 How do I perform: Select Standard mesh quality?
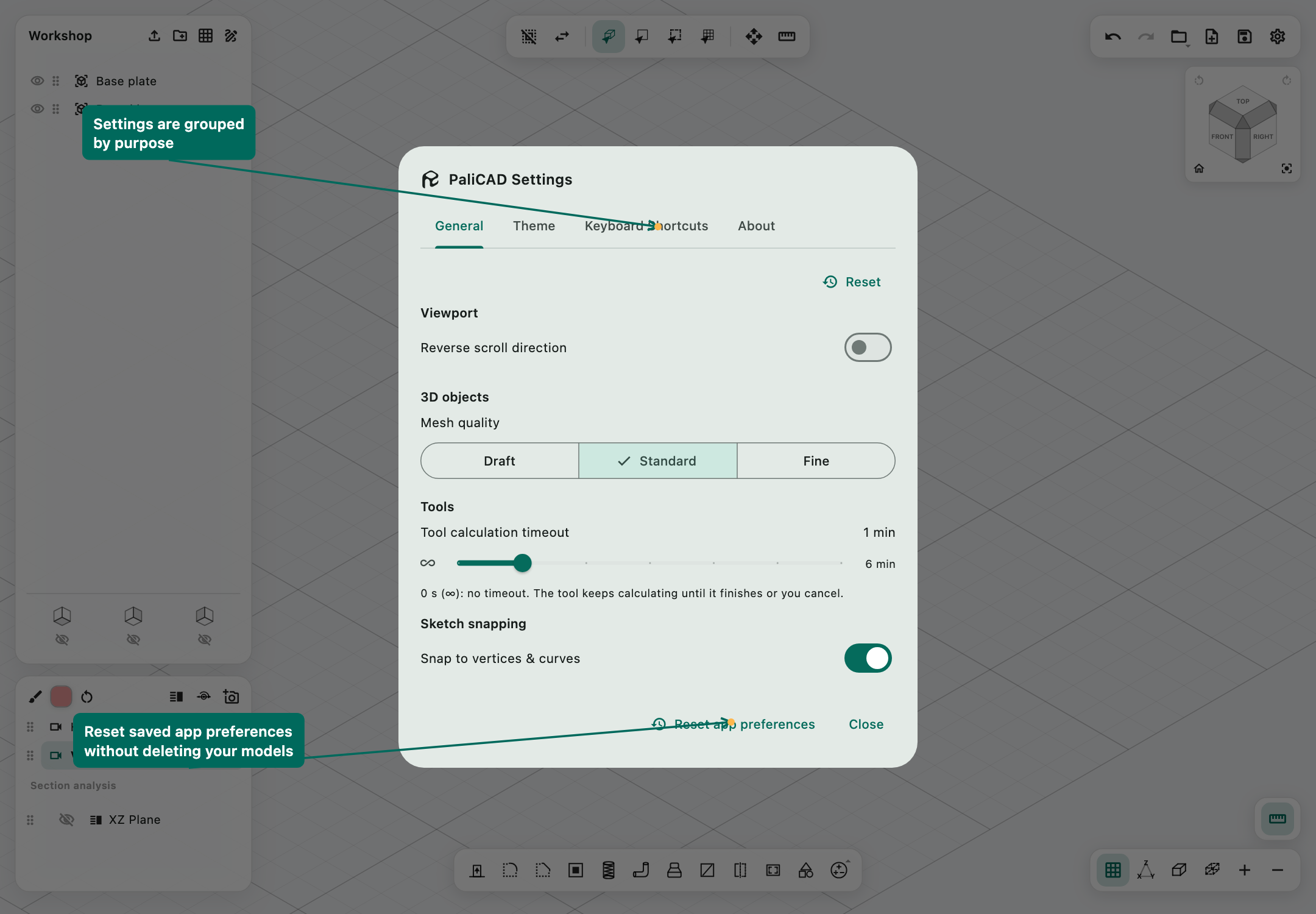(658, 461)
